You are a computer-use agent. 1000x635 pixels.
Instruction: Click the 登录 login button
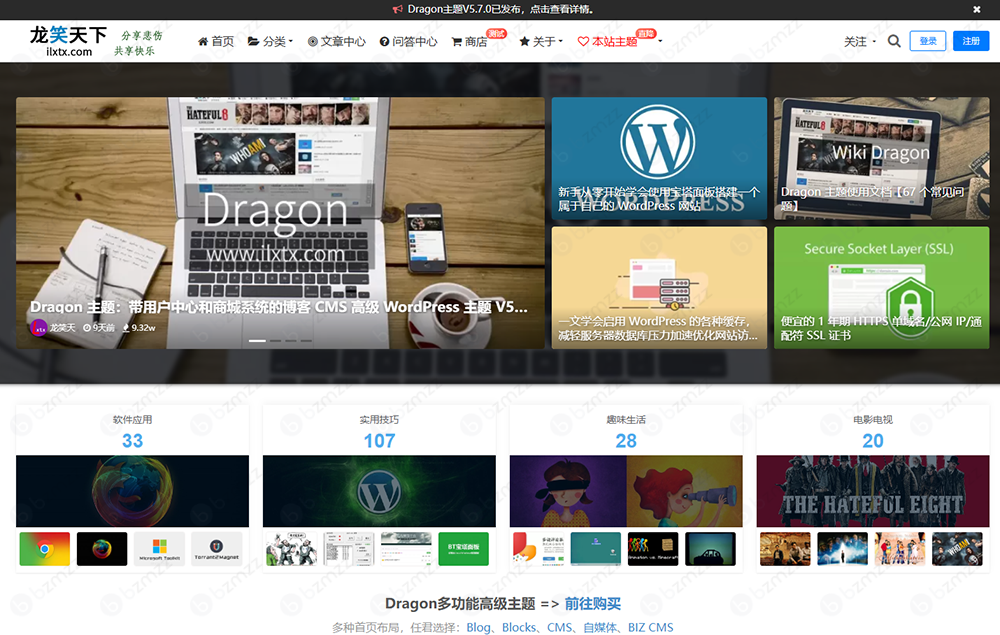pos(928,41)
